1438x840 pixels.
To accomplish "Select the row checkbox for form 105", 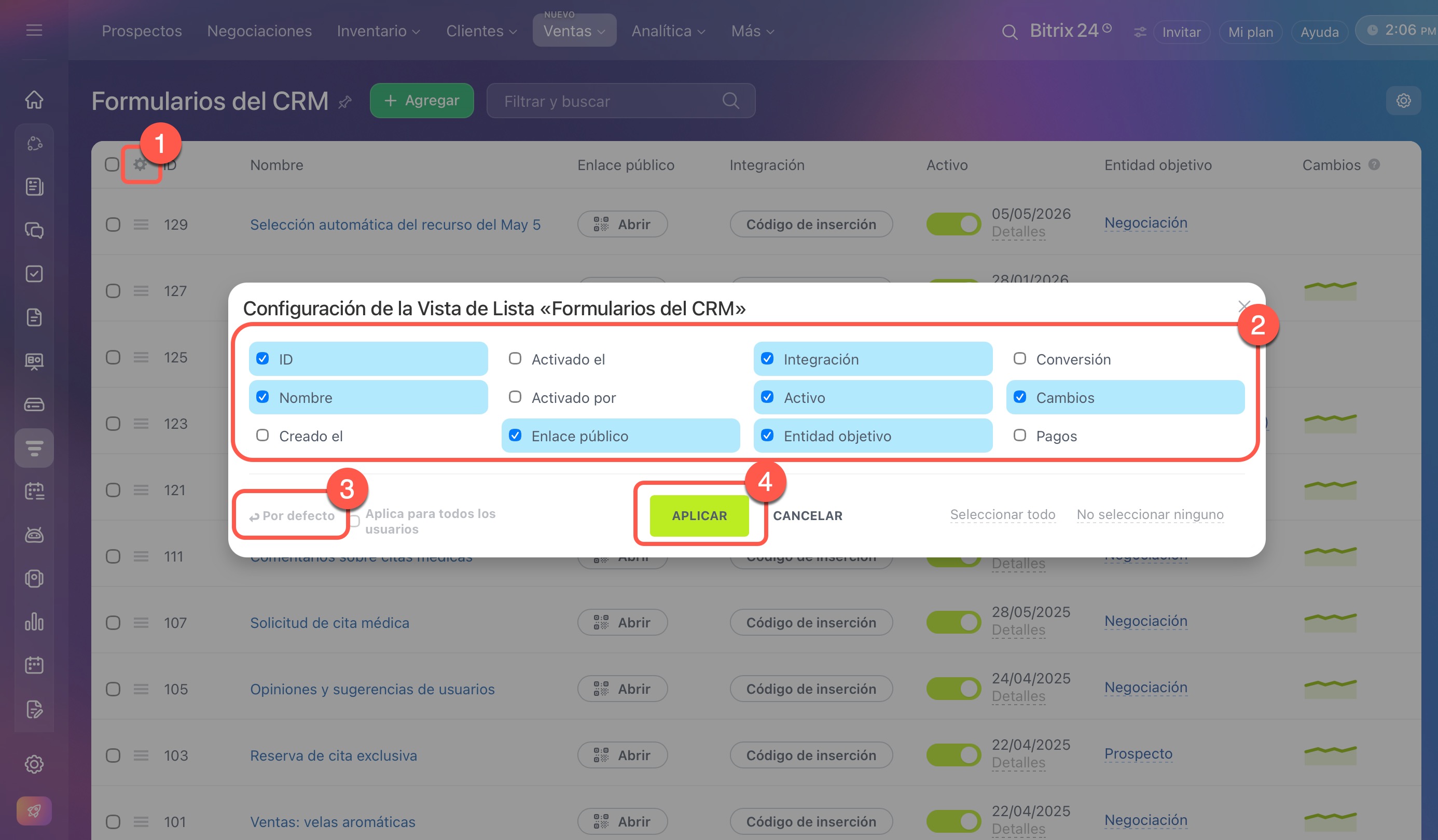I will coord(113,689).
